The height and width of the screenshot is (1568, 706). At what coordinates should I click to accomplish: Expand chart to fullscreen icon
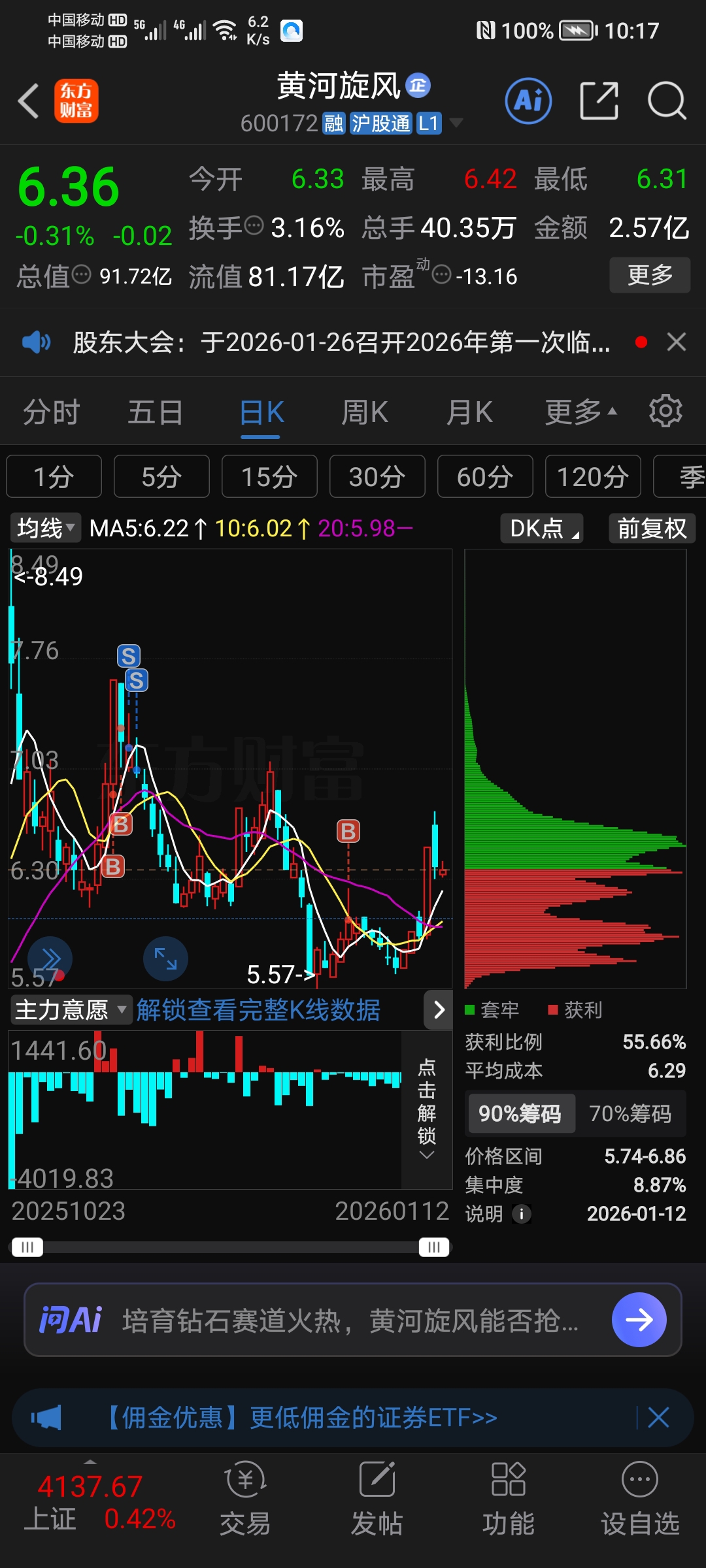point(165,959)
